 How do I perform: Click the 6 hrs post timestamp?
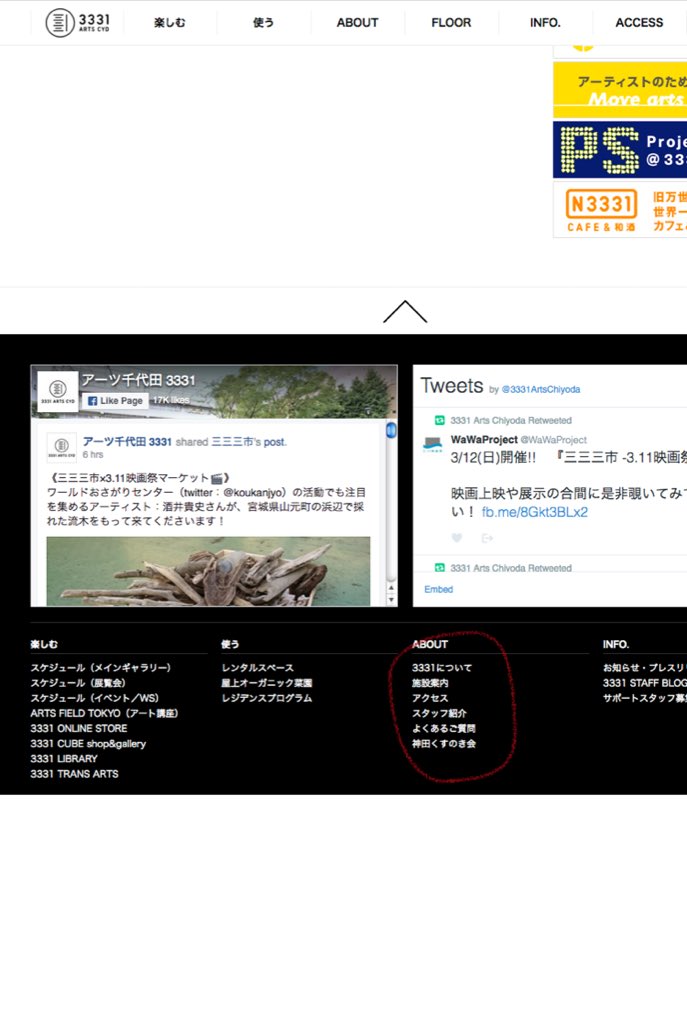(93, 455)
